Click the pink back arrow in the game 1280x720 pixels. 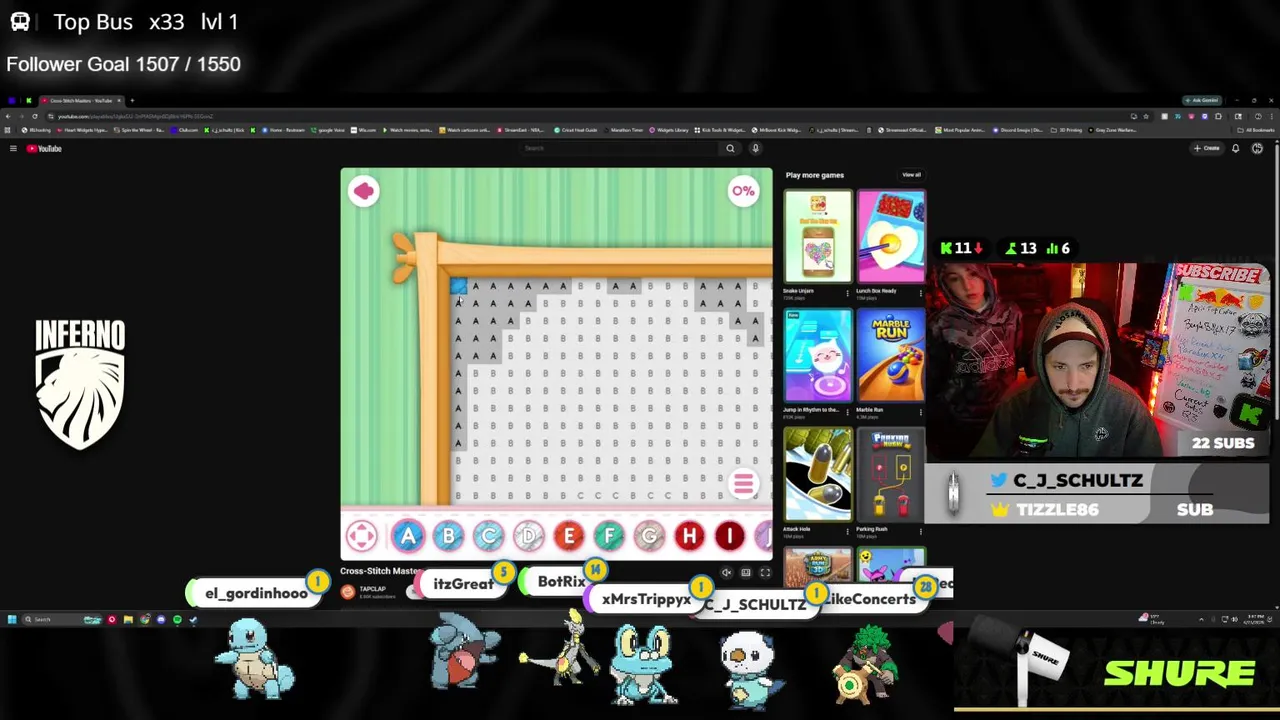[363, 191]
